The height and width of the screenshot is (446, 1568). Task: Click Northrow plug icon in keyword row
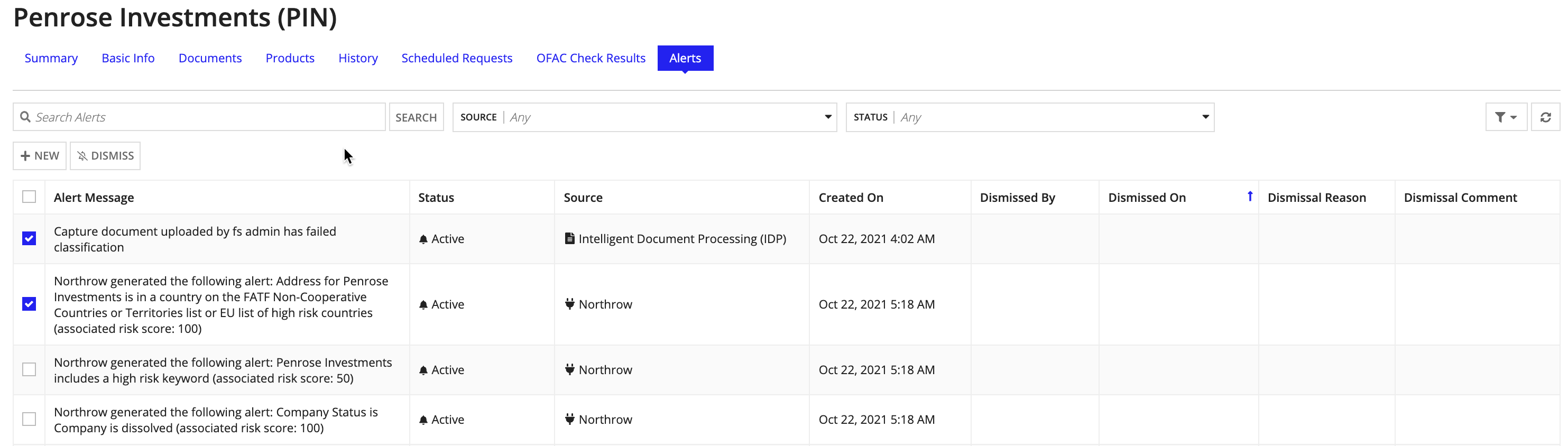pos(569,369)
